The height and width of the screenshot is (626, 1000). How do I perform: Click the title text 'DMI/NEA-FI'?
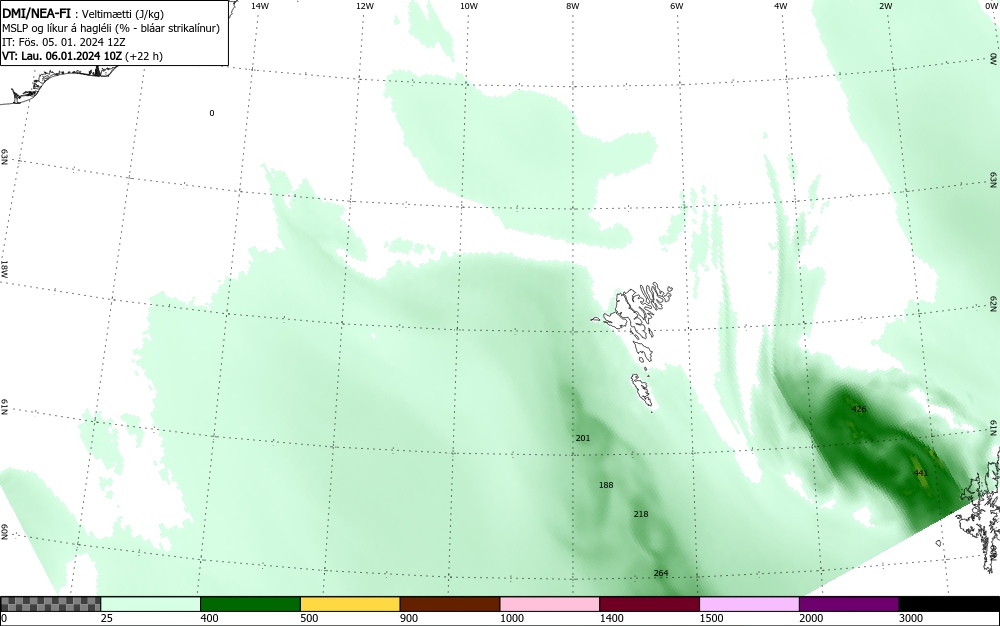pyautogui.click(x=36, y=13)
